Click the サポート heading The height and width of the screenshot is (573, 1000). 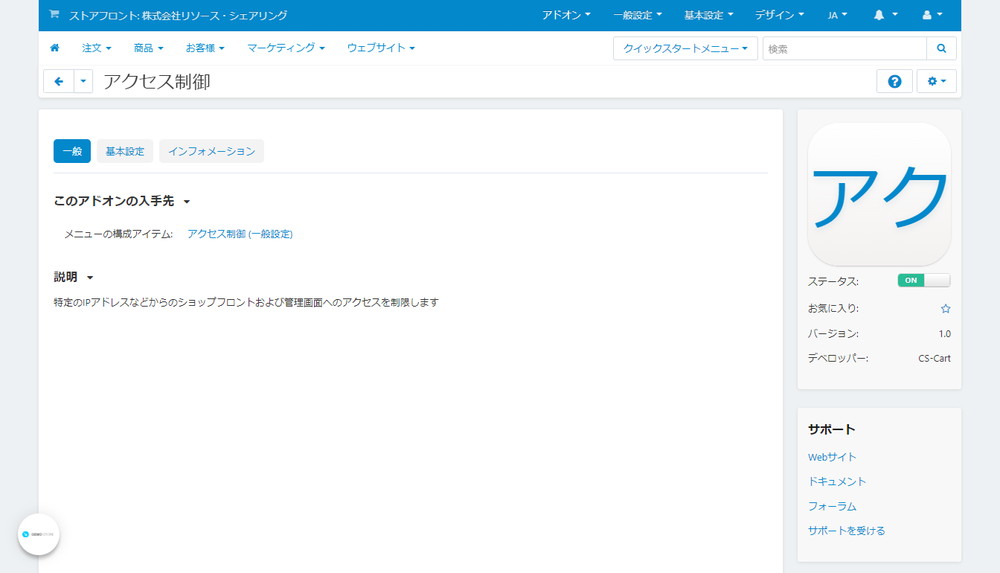pos(831,429)
